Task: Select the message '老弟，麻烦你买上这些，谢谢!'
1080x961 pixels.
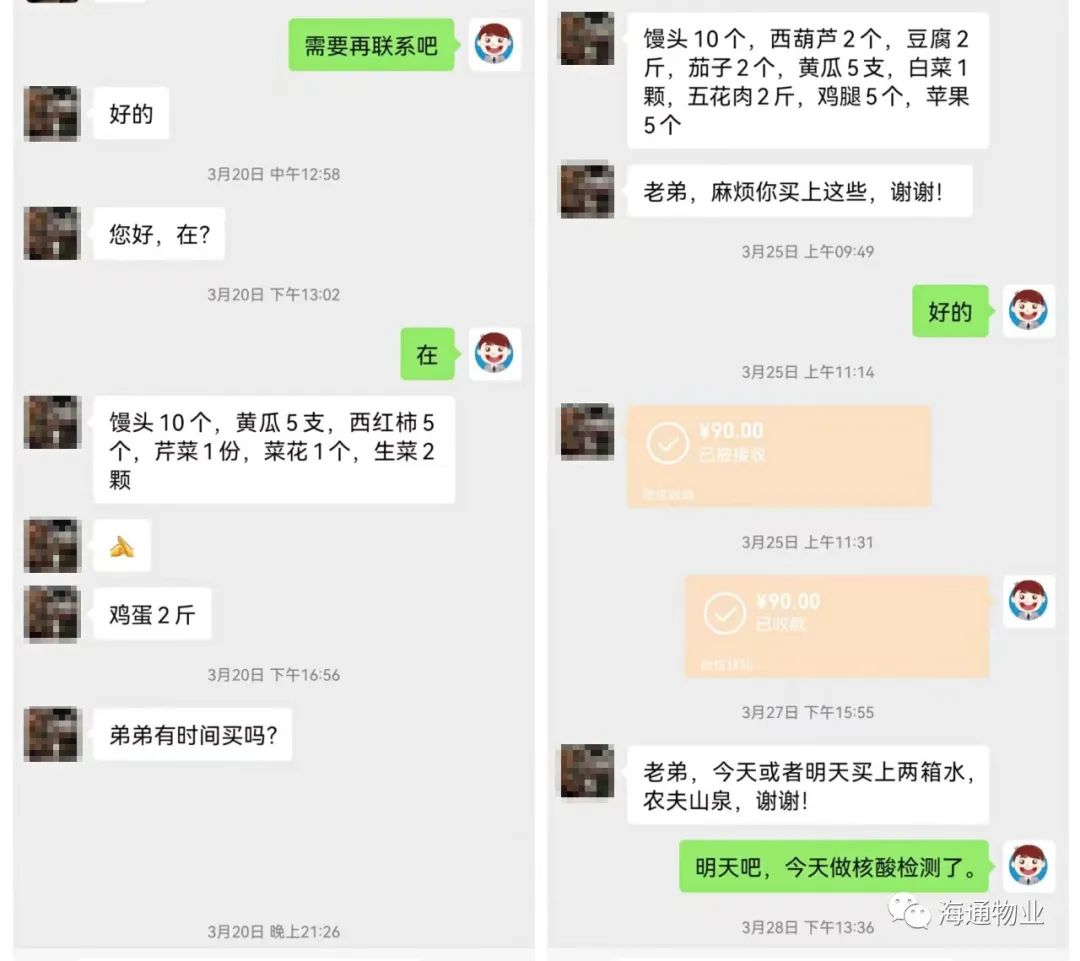Action: pyautogui.click(x=800, y=191)
